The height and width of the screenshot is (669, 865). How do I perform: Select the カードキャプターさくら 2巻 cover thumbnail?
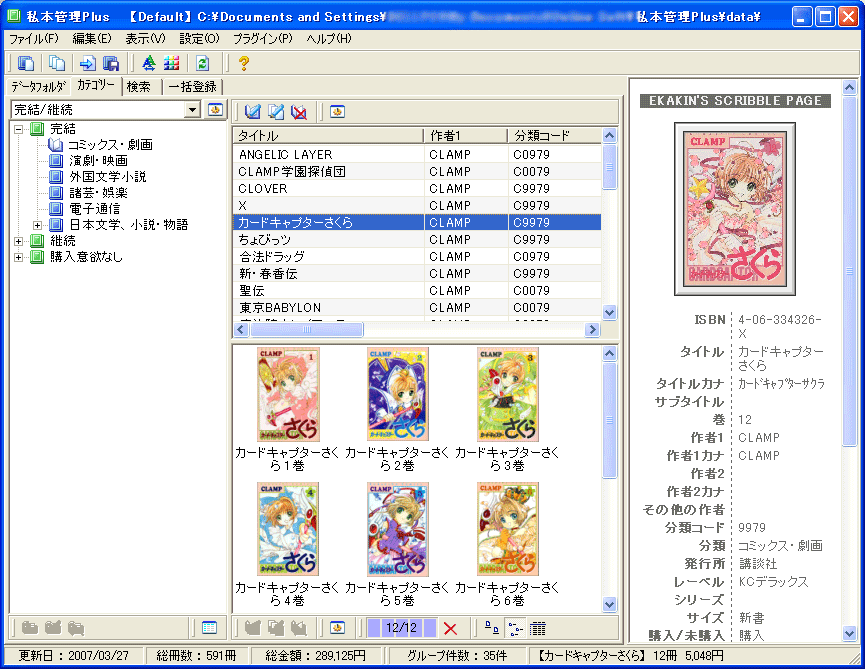397,395
